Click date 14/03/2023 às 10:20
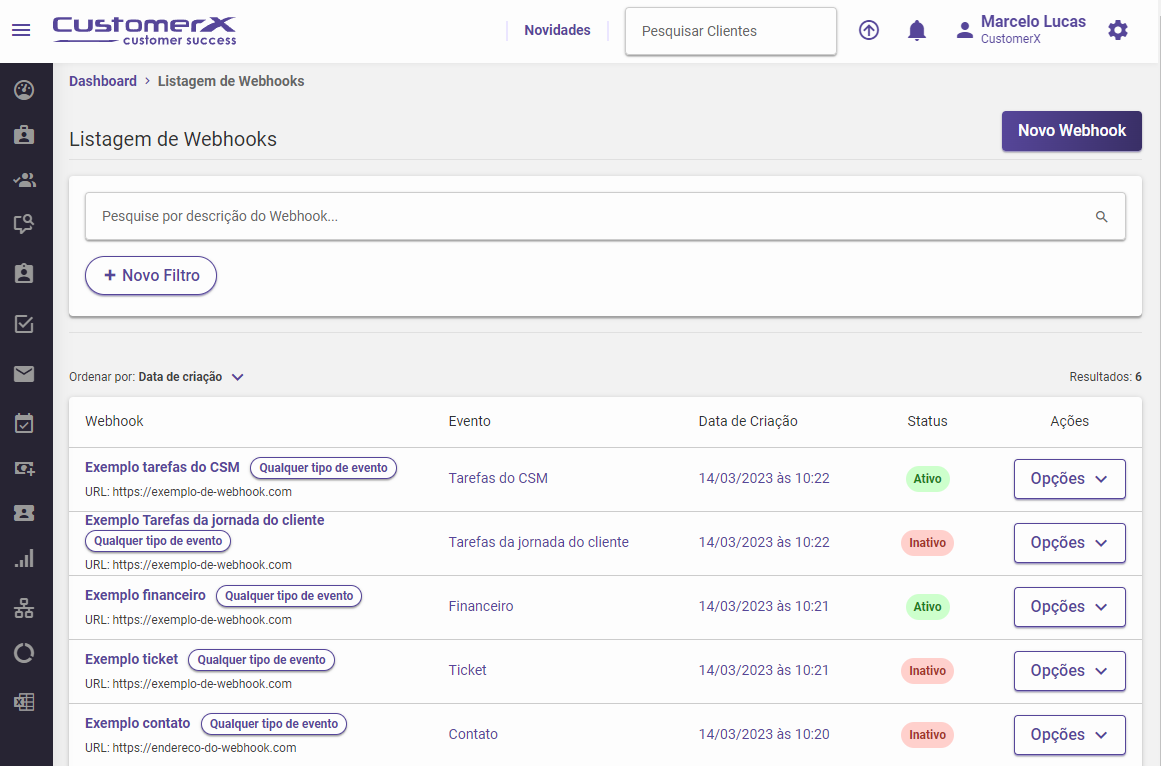The image size is (1161, 766). click(763, 734)
